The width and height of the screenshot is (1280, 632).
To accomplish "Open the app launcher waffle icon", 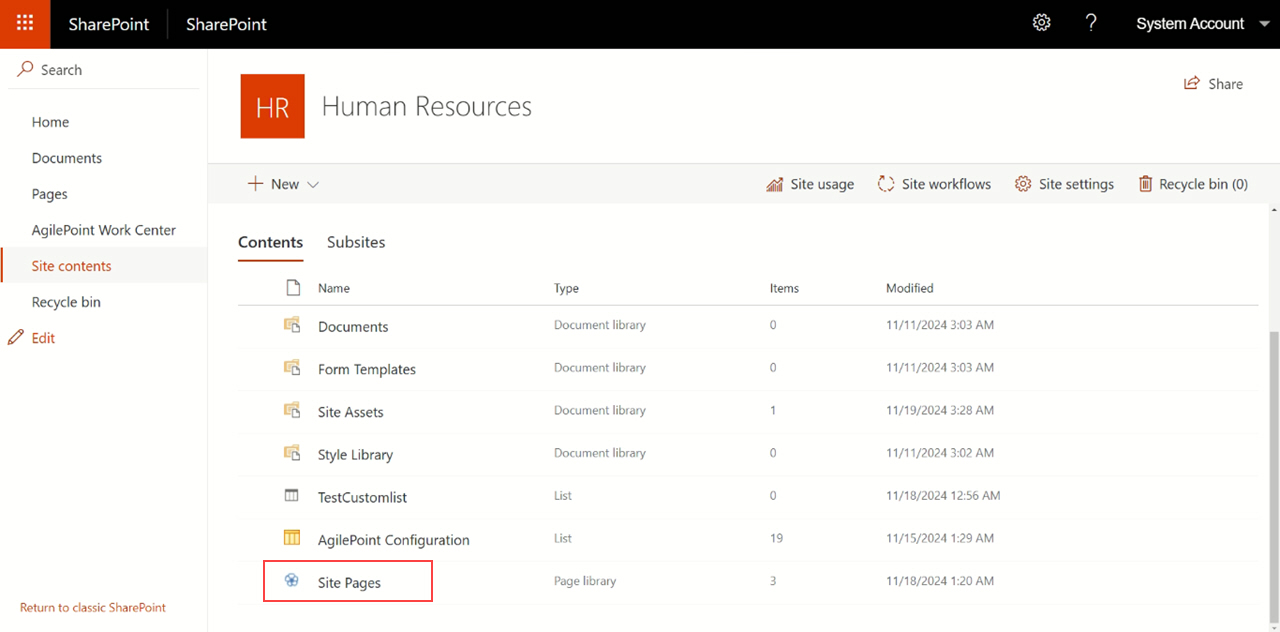I will [x=25, y=24].
